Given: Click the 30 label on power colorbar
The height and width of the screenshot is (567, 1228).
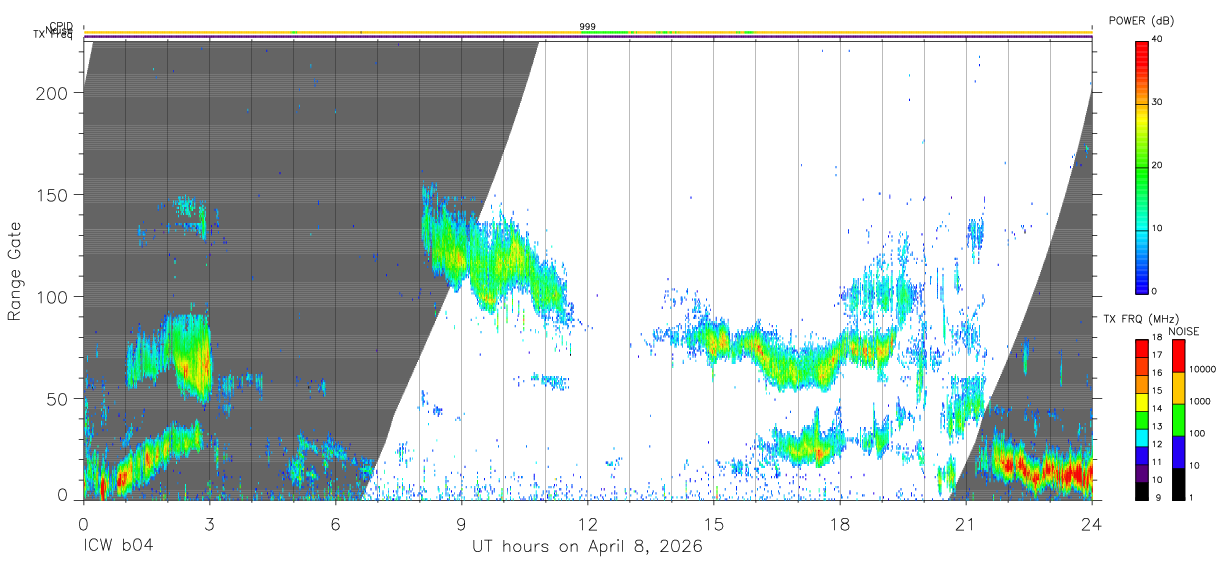Looking at the screenshot, I should click(1158, 102).
